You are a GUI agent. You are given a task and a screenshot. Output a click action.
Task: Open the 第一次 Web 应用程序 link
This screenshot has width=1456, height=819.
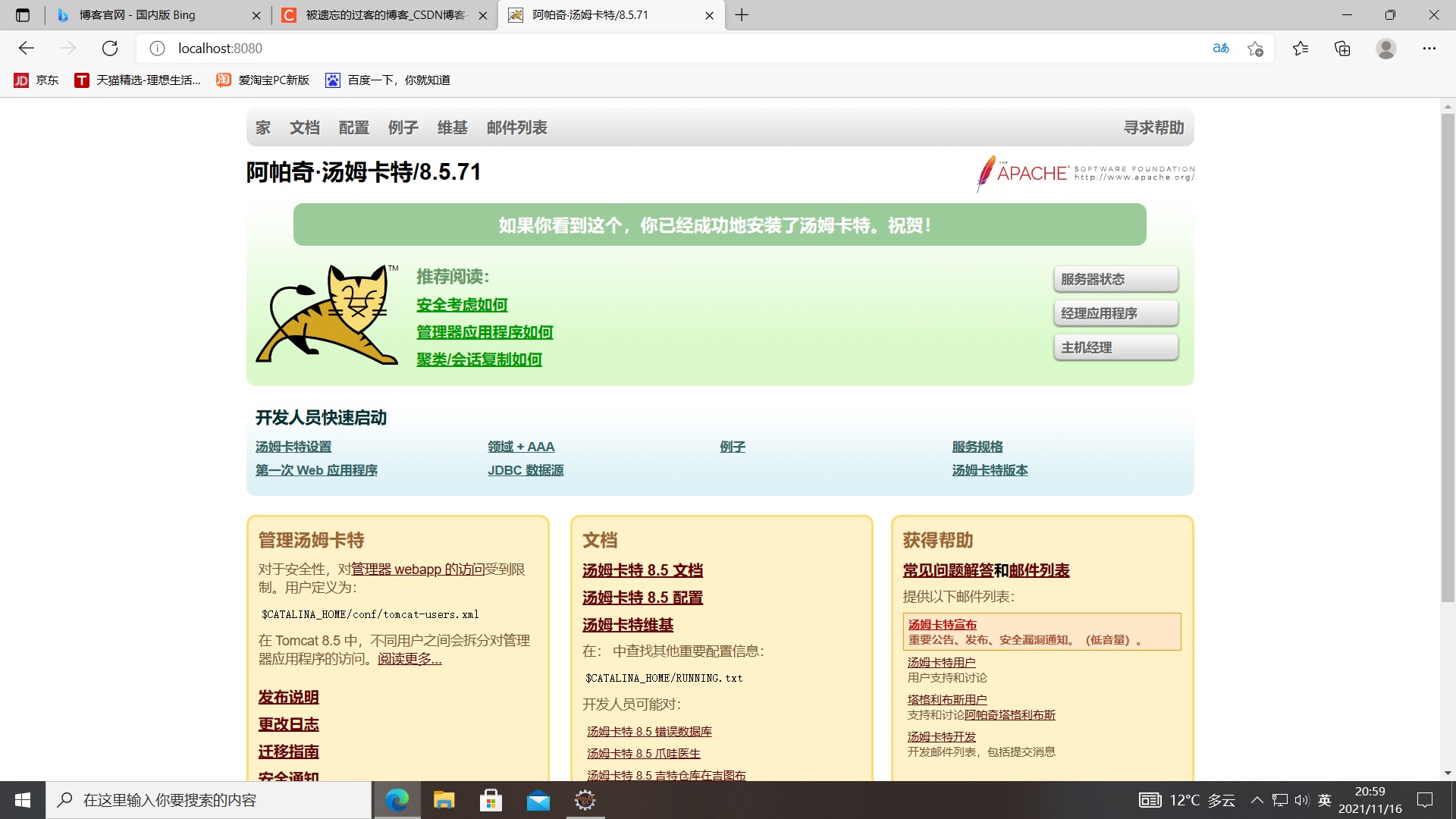[316, 471]
